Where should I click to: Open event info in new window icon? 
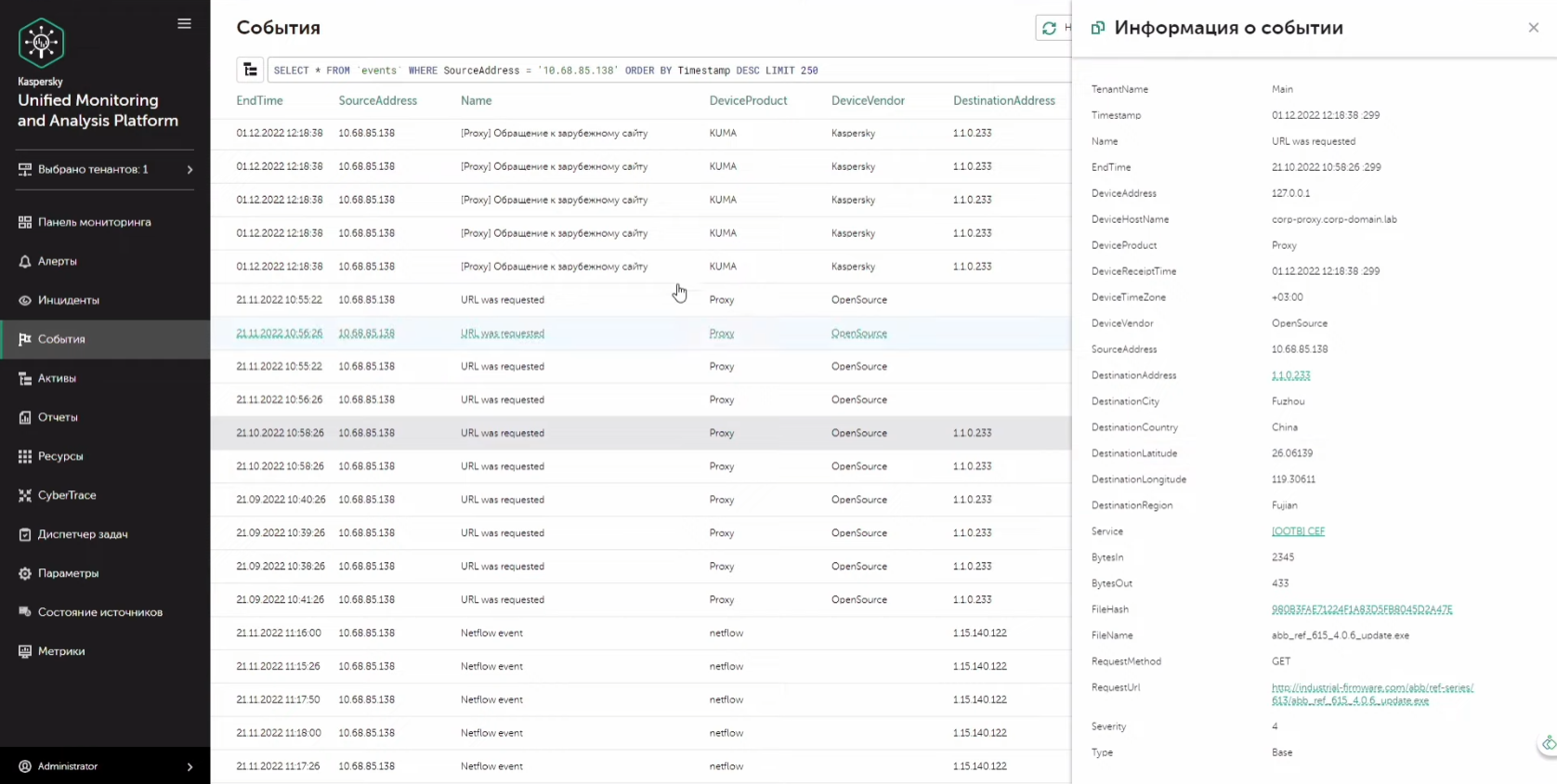pyautogui.click(x=1097, y=28)
